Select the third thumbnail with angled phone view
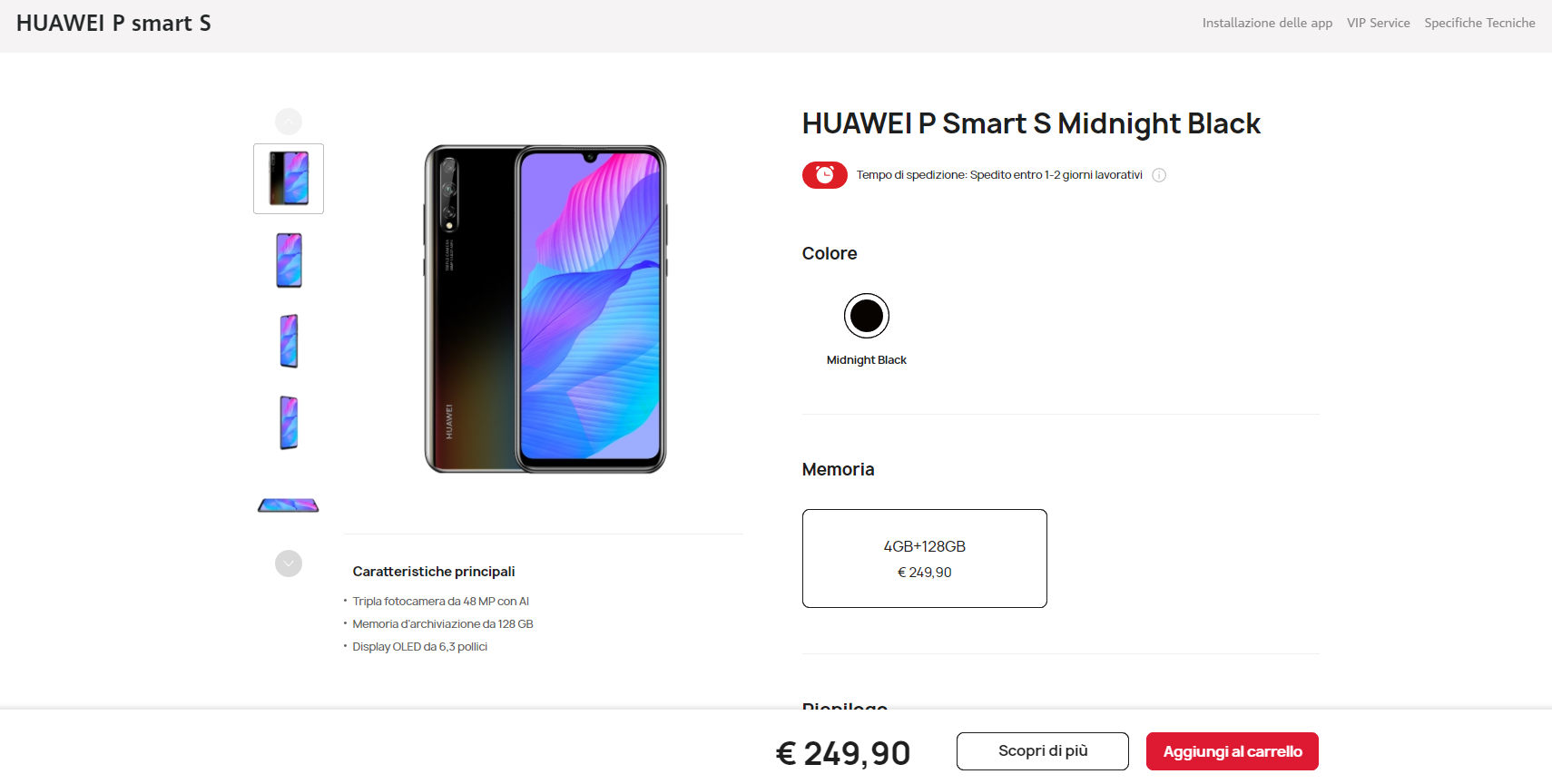The height and width of the screenshot is (784, 1552). 289,341
